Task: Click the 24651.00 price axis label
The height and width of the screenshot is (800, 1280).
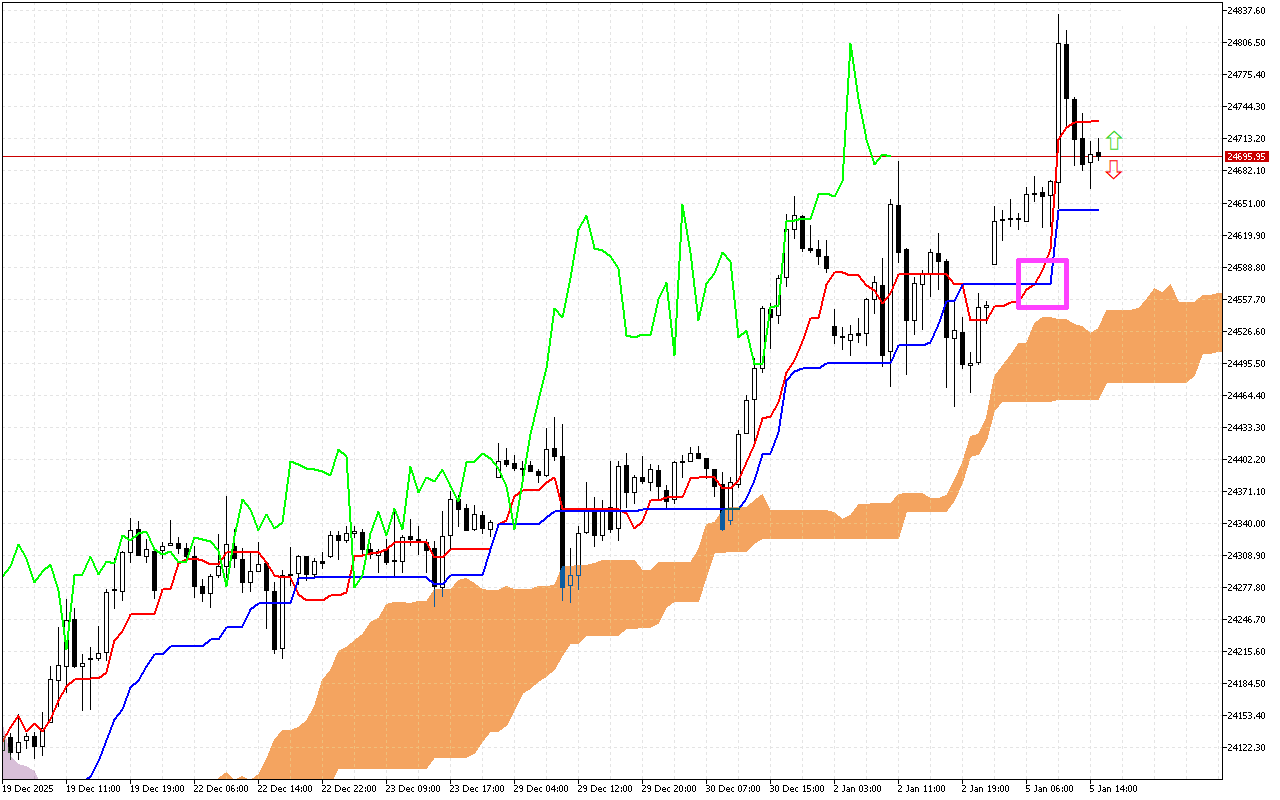Action: point(1249,203)
